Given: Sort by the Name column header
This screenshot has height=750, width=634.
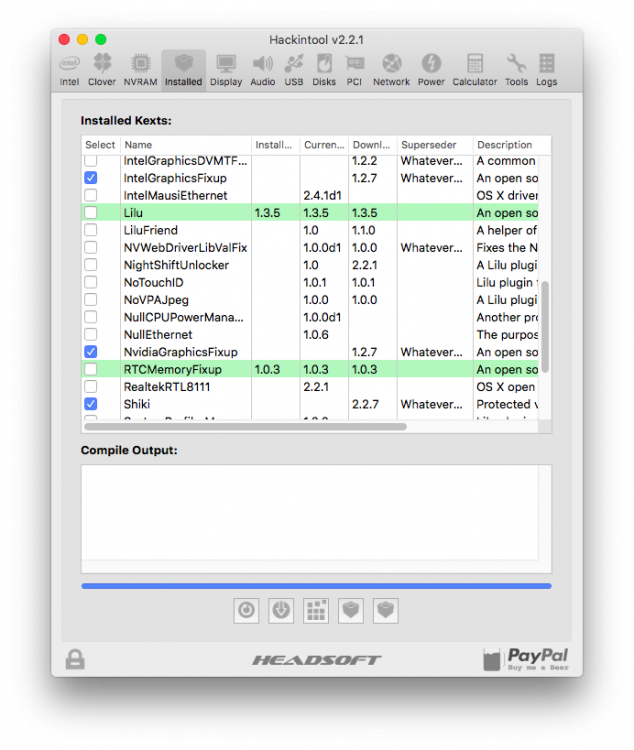Looking at the screenshot, I should pyautogui.click(x=186, y=145).
